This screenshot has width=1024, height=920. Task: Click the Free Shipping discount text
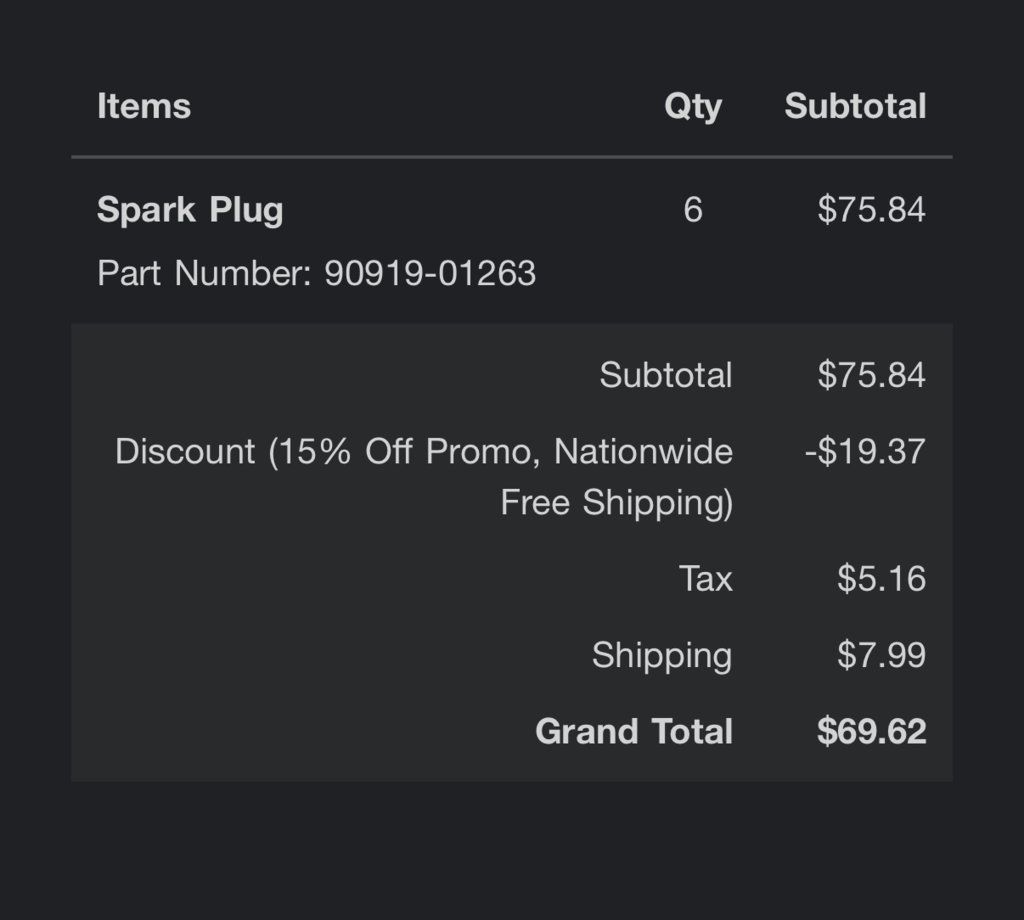(x=616, y=503)
